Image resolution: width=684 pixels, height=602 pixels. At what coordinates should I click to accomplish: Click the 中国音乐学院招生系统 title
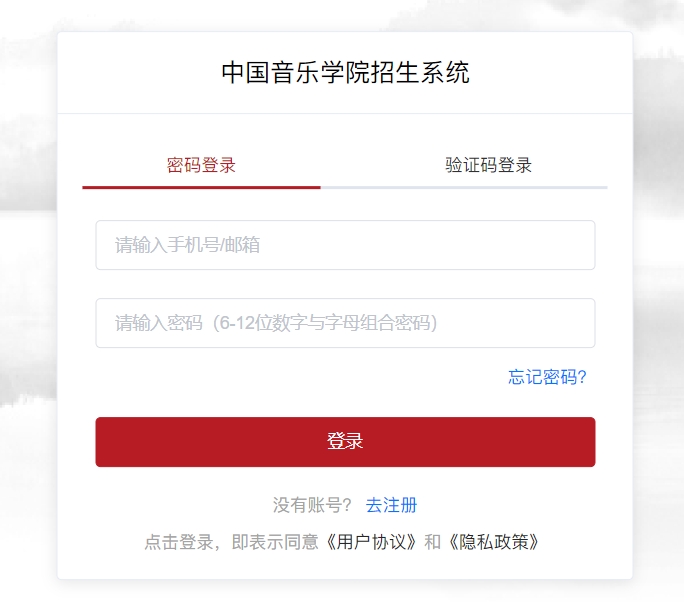tap(345, 73)
